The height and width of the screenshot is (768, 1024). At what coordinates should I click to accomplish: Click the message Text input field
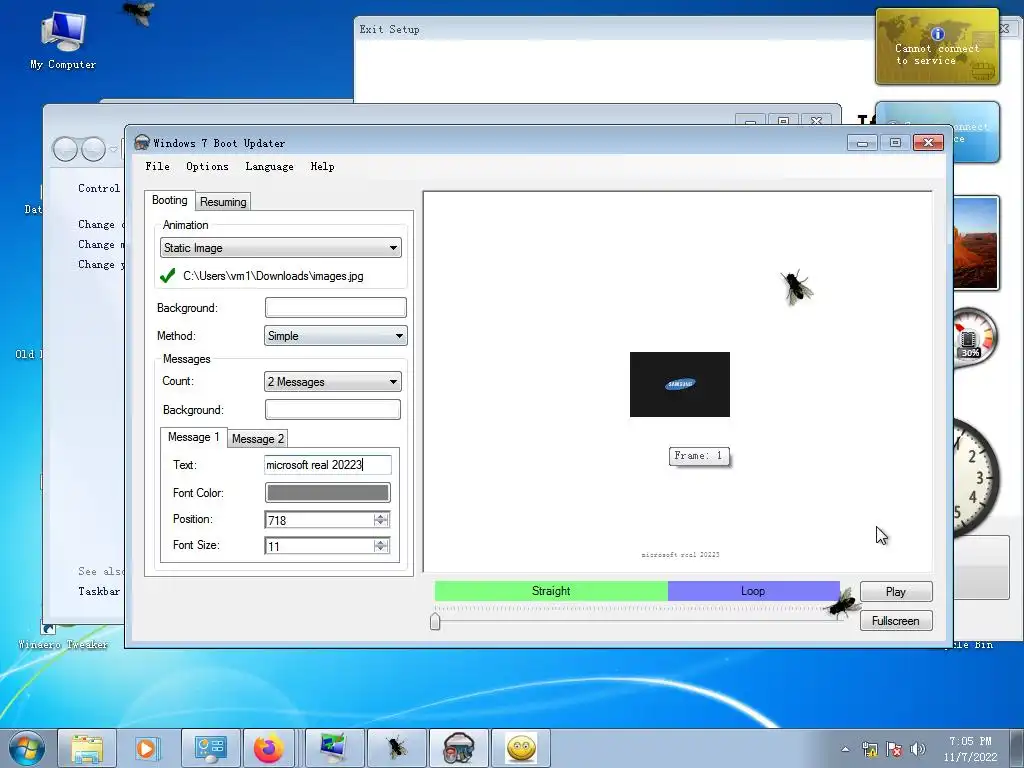(328, 465)
